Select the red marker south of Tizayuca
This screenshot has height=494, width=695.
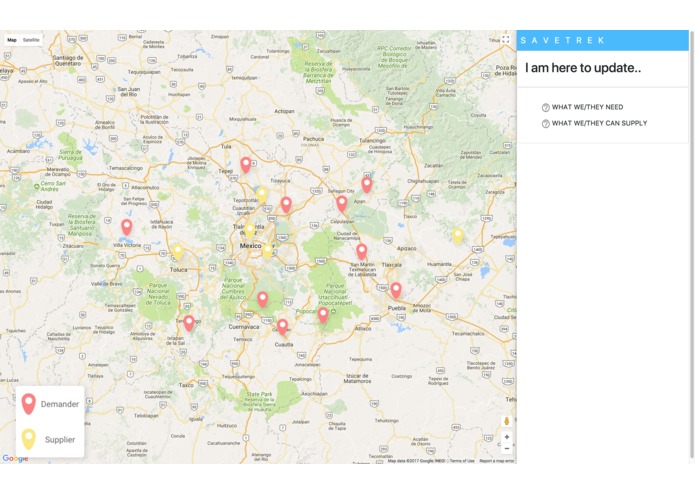286,205
